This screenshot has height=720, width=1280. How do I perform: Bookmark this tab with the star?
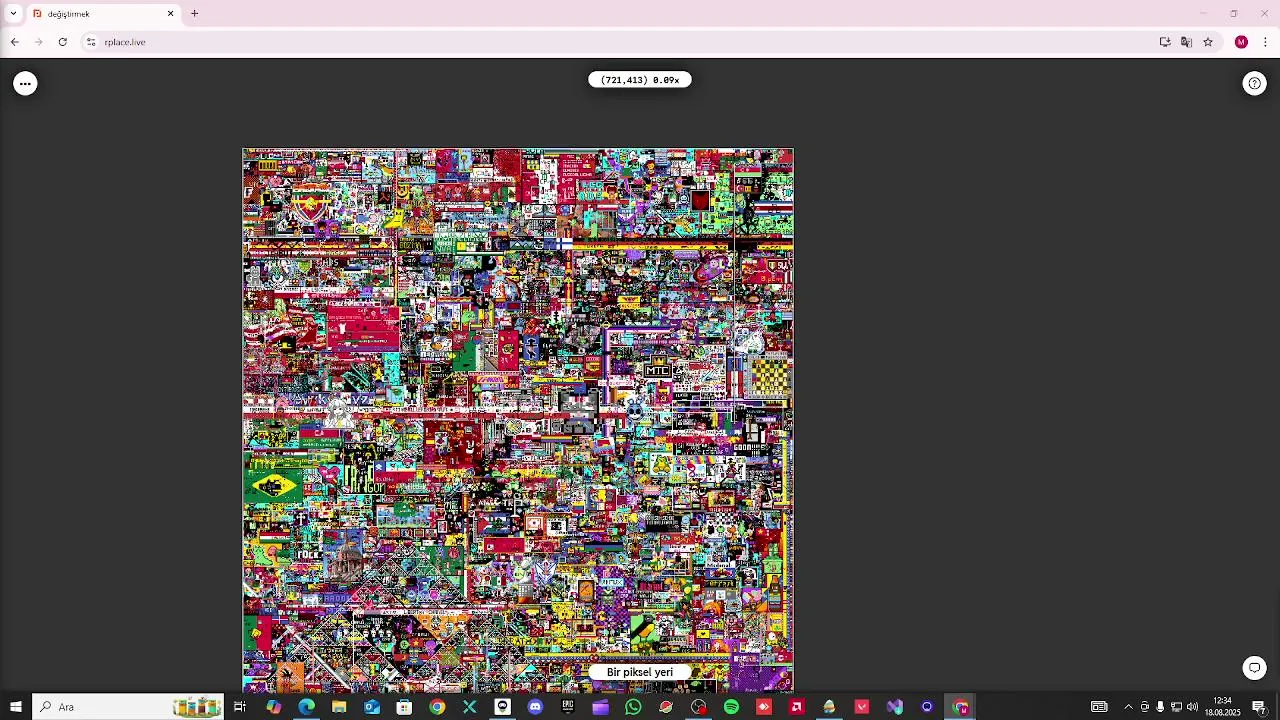pyautogui.click(x=1208, y=42)
